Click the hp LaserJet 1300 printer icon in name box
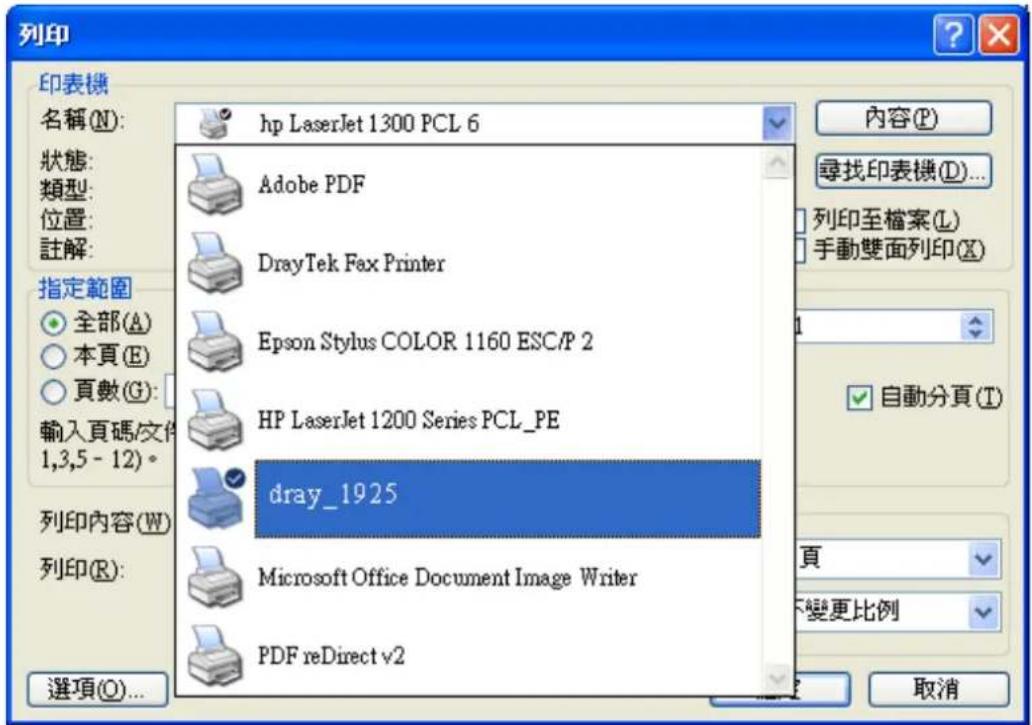The image size is (1032, 725). point(215,123)
